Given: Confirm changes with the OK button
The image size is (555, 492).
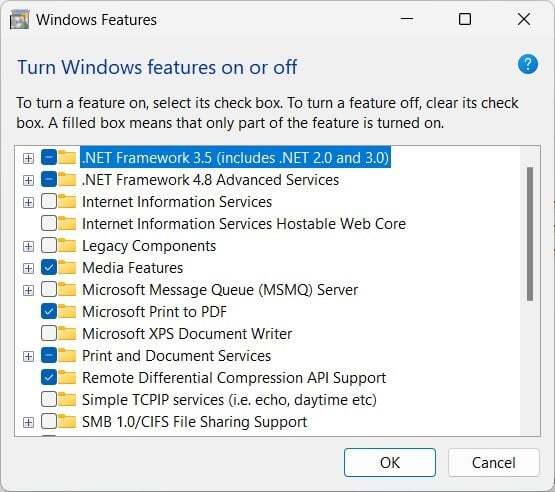Looking at the screenshot, I should pos(390,463).
